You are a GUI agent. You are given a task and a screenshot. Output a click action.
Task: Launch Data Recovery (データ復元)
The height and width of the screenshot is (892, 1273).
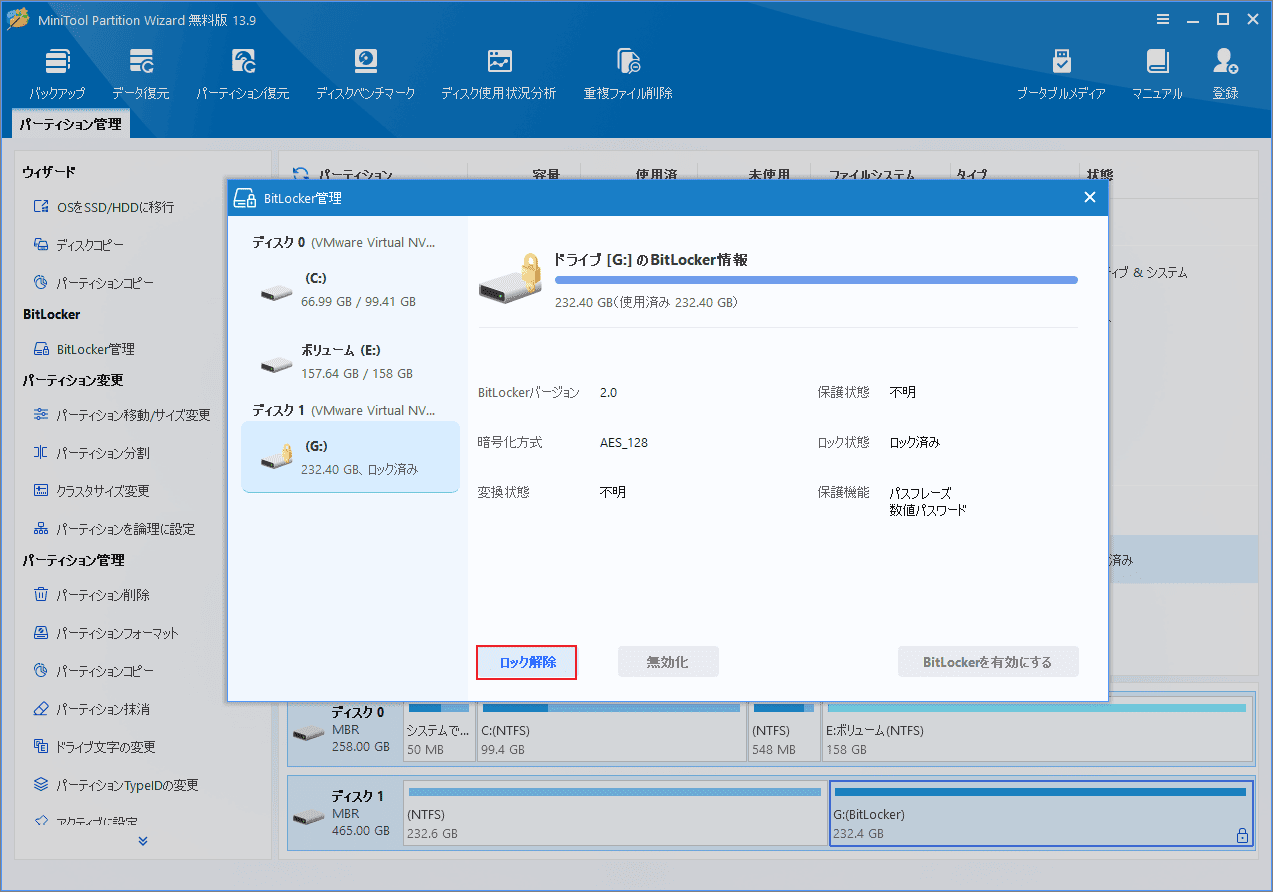click(141, 73)
